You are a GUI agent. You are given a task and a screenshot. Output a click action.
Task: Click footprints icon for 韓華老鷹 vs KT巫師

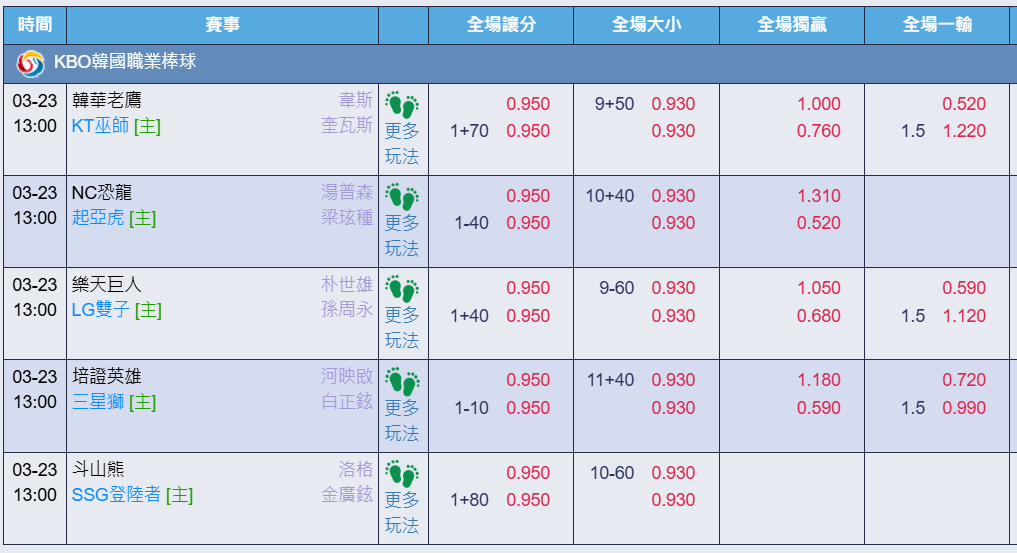[x=401, y=104]
